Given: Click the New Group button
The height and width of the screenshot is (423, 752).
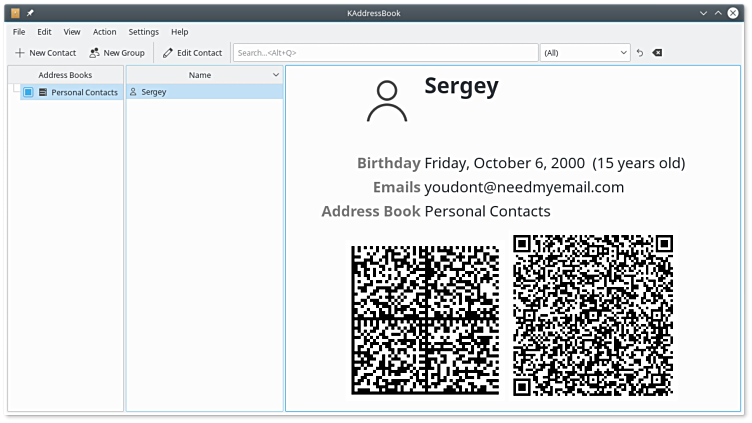Looking at the screenshot, I should pyautogui.click(x=117, y=53).
